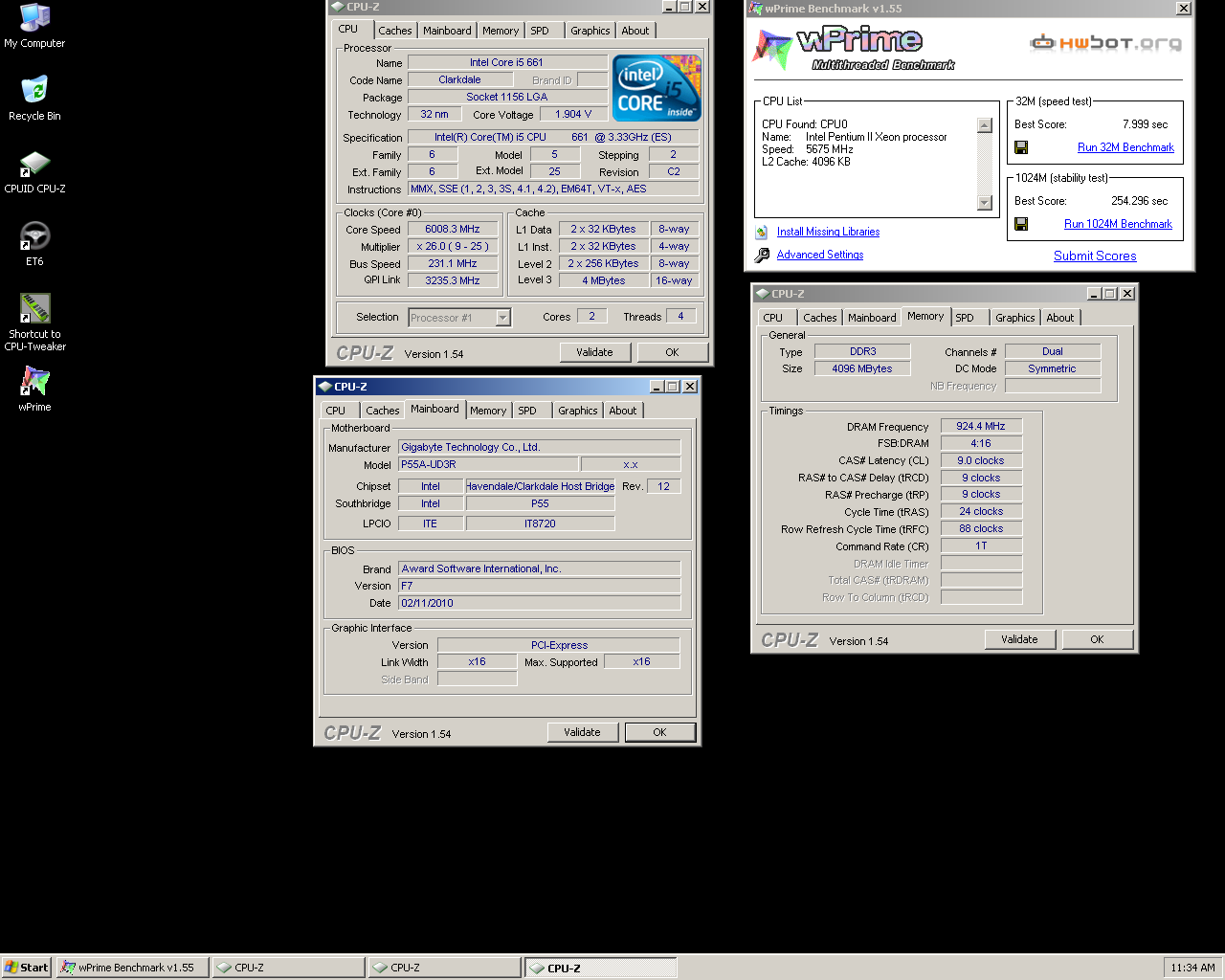Click the 32M Best Score 7.999 sec
The height and width of the screenshot is (980, 1225).
point(1145,124)
